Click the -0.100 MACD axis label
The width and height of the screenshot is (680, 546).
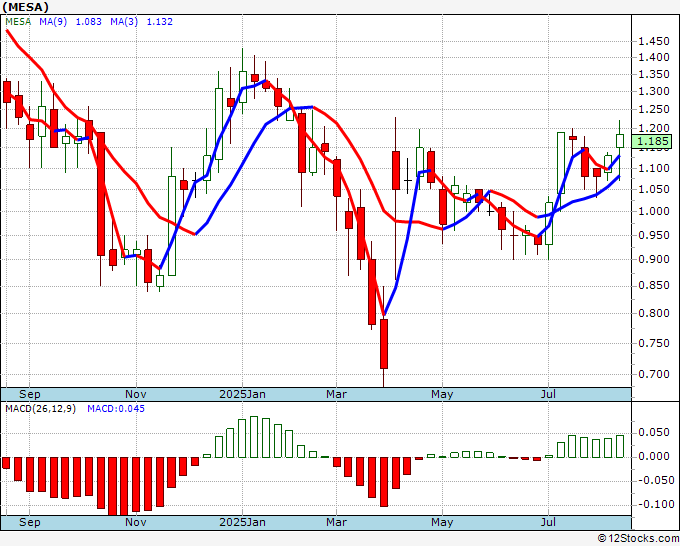click(654, 504)
